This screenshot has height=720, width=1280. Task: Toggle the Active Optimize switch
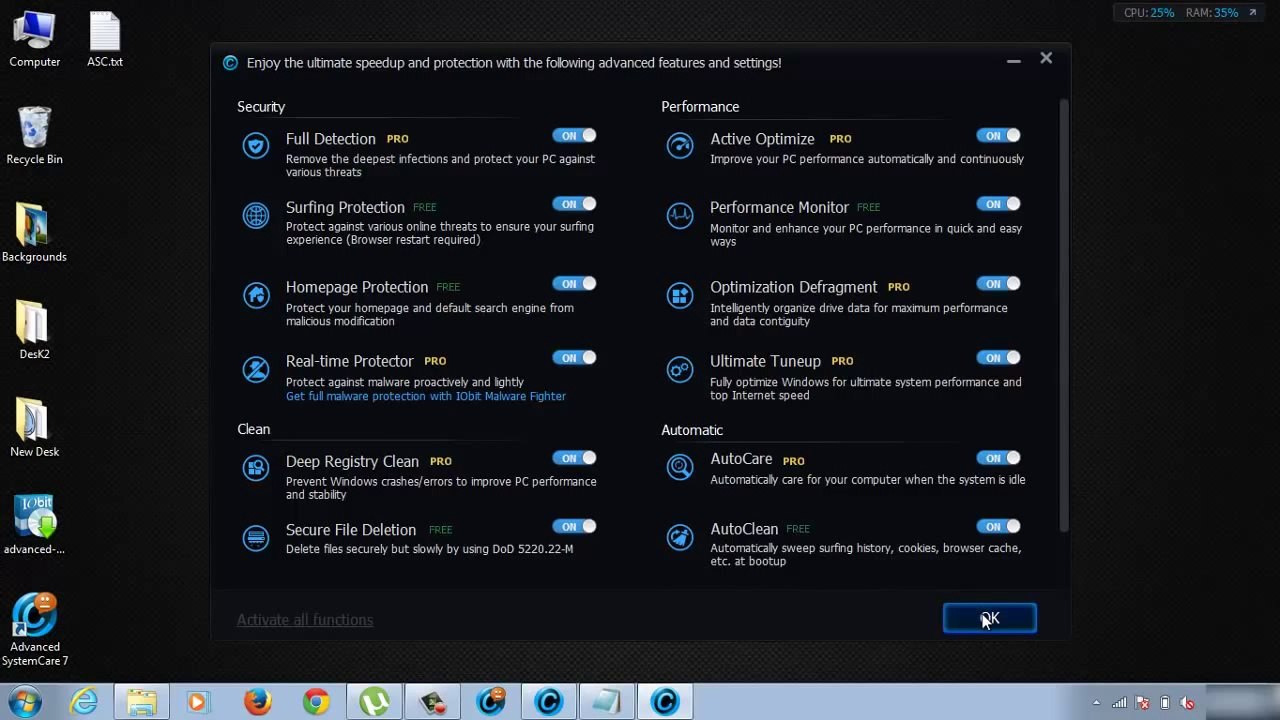pos(998,136)
